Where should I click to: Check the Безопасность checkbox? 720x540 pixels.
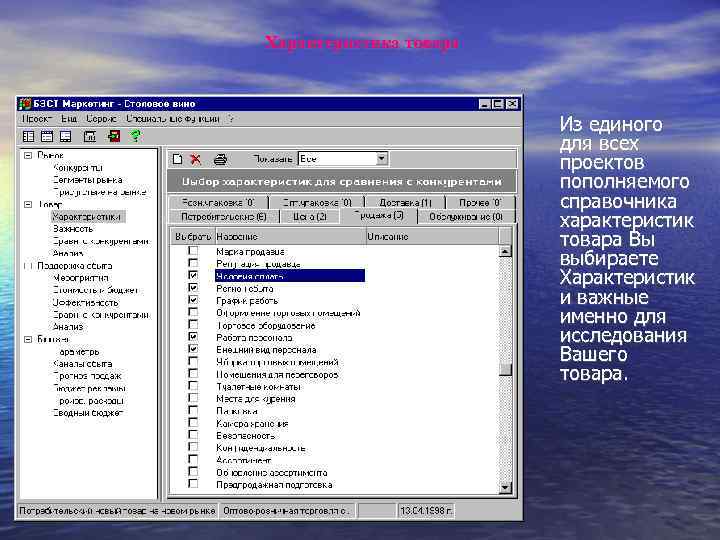click(x=193, y=435)
